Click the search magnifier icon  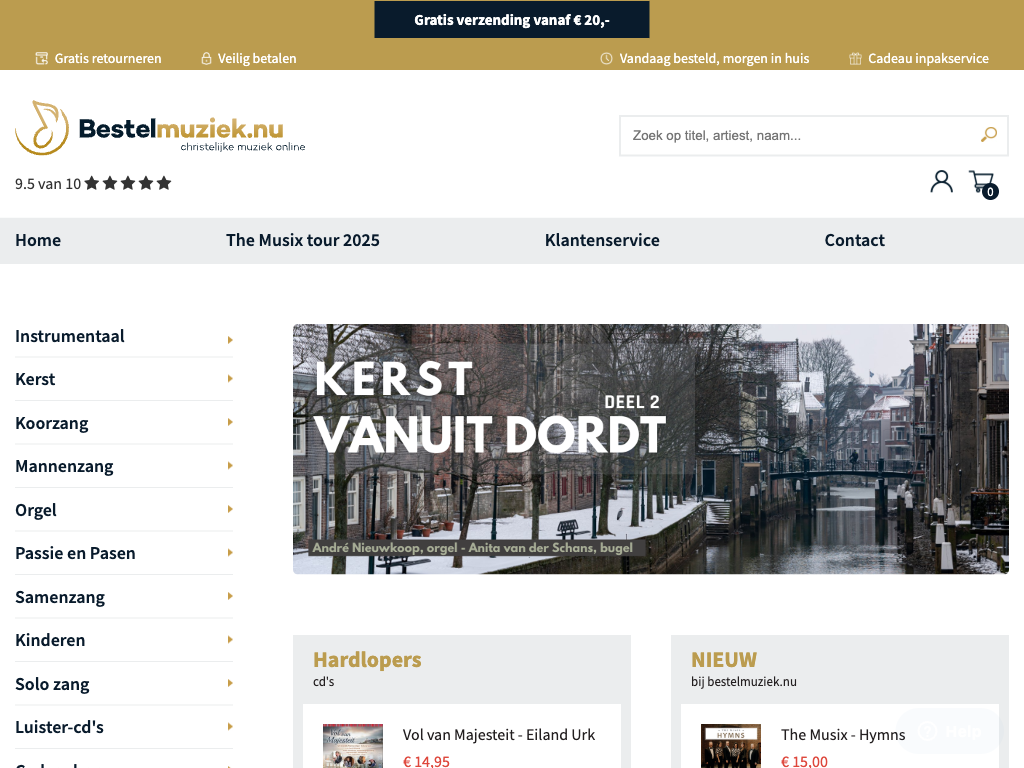click(988, 135)
